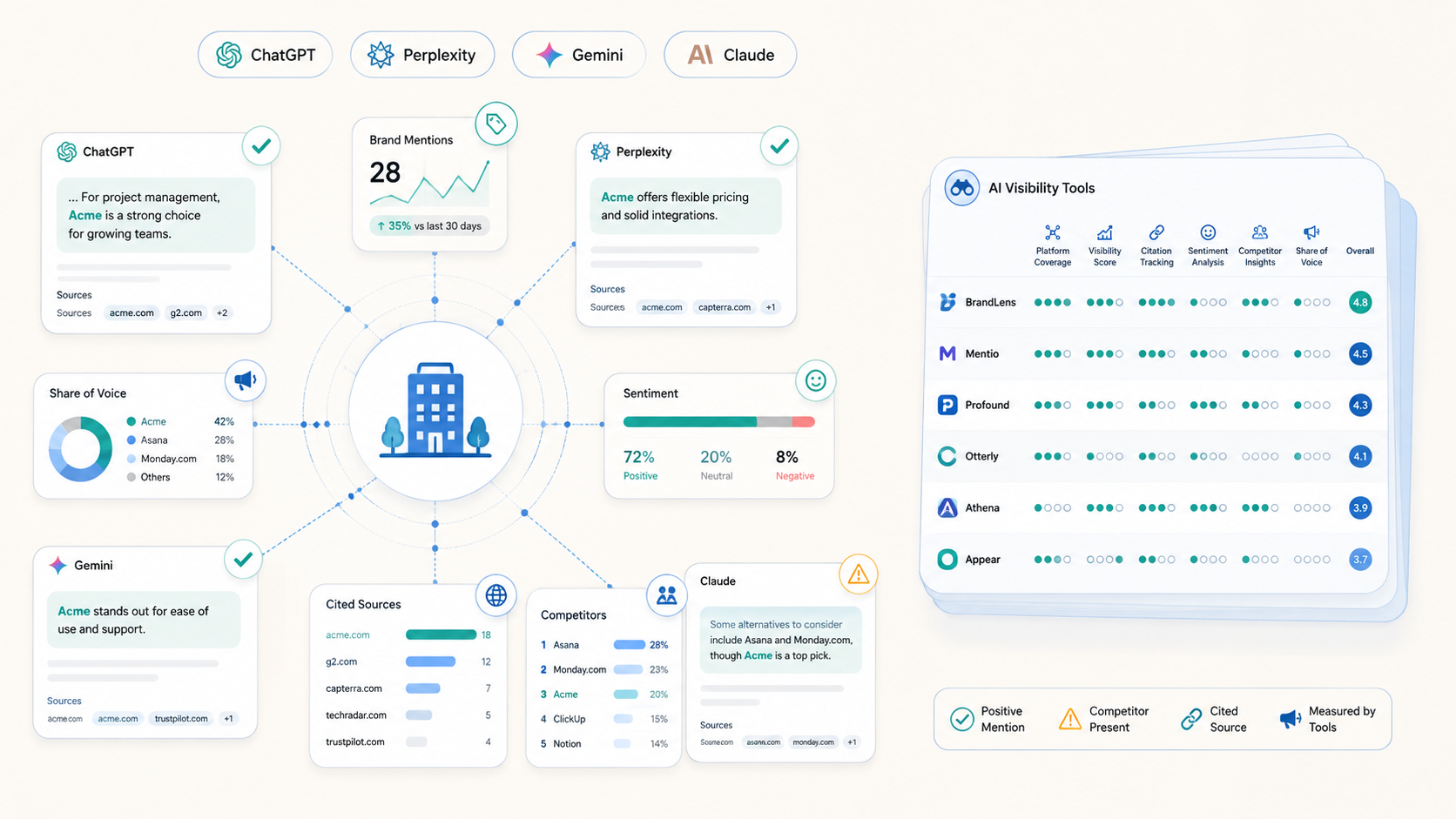Screen dimensions: 1456x819
Task: Click the green positive segment of Sentiment bar
Action: click(690, 422)
